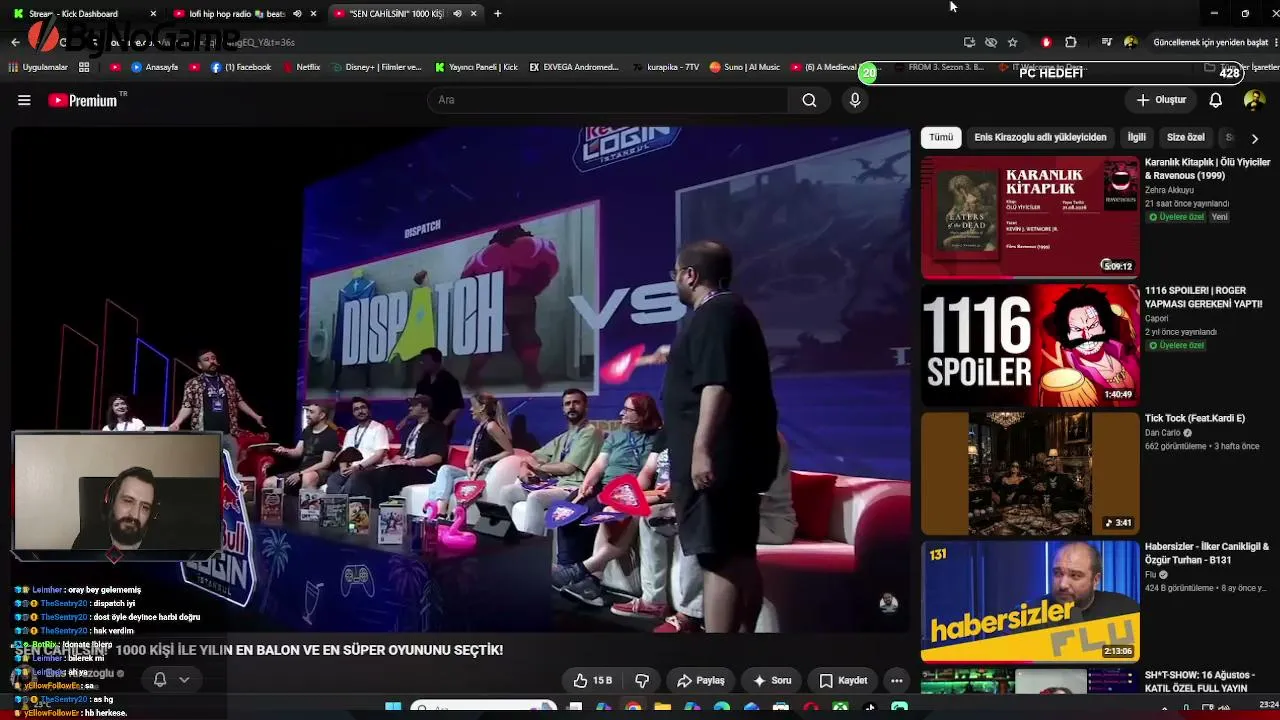Viewport: 1280px width, 720px height.
Task: Show more filter chips with right arrow
Action: point(1254,138)
